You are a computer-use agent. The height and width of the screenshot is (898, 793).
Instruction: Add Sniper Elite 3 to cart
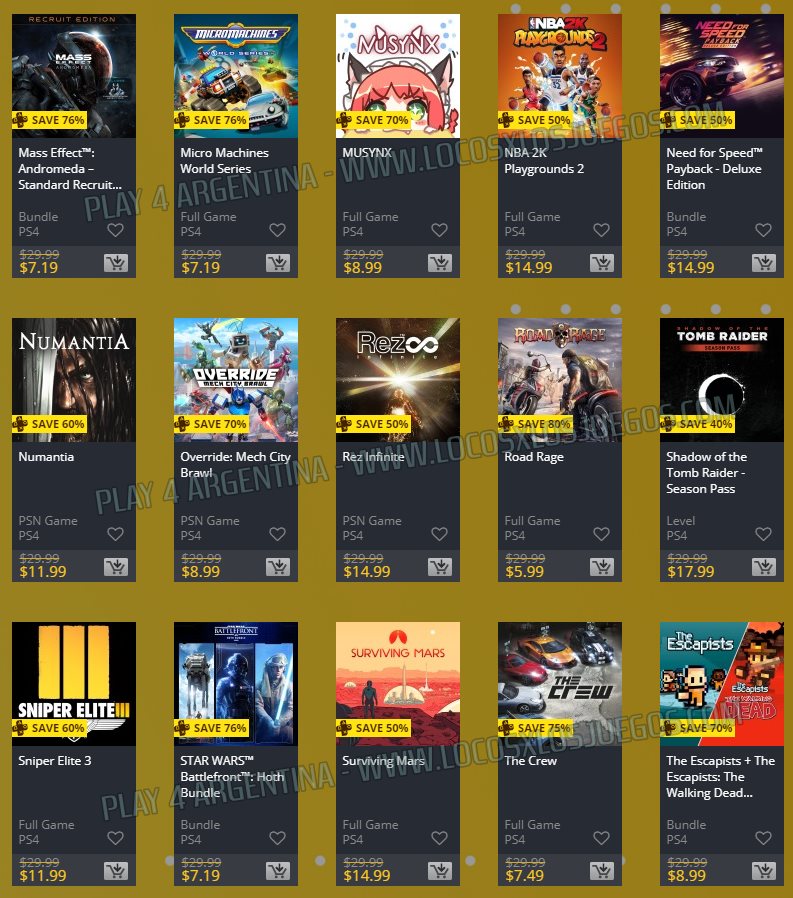[x=116, y=871]
